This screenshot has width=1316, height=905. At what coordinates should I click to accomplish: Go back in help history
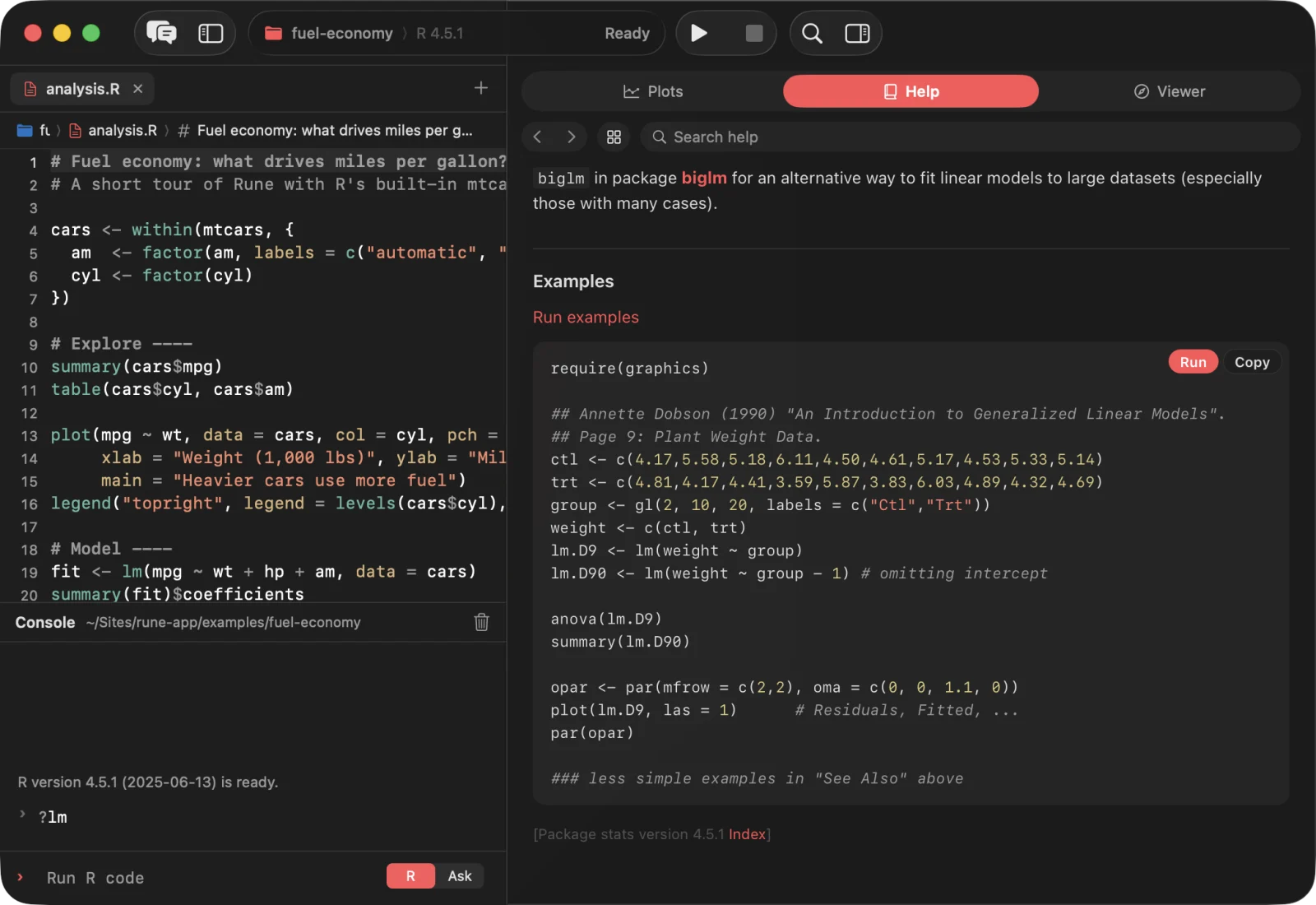(x=537, y=137)
